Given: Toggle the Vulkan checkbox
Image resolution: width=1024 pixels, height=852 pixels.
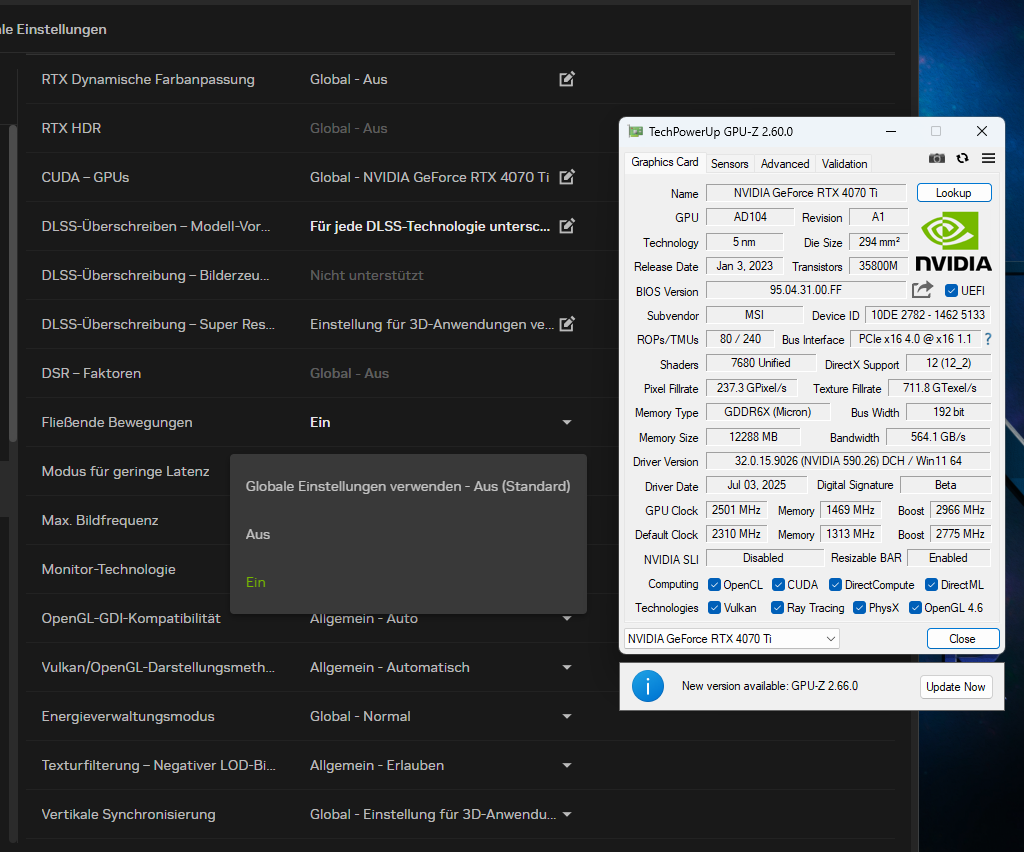Looking at the screenshot, I should tap(714, 608).
